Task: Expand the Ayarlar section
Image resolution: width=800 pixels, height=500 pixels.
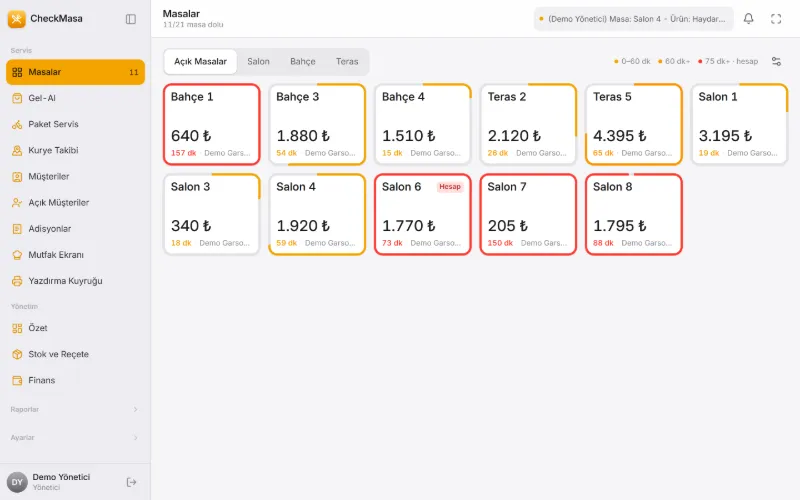Action: (75, 437)
